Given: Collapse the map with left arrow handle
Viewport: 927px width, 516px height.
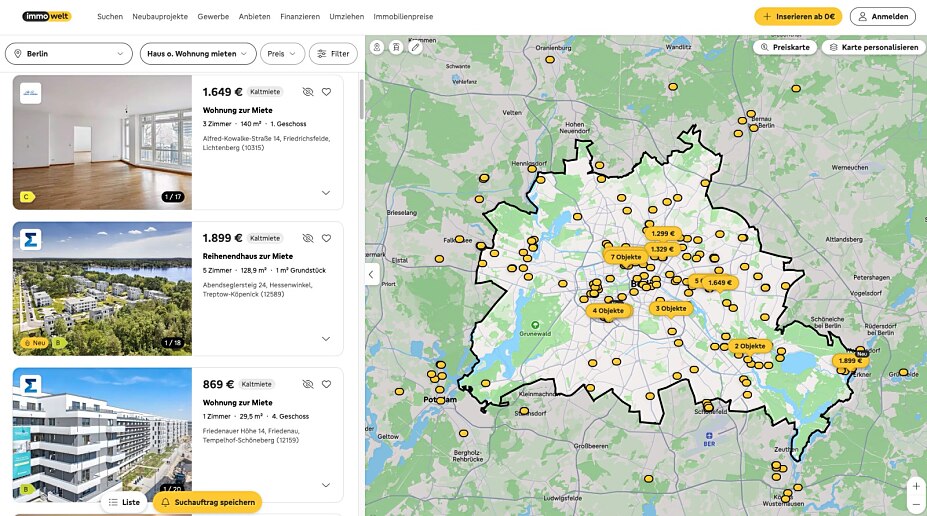Looking at the screenshot, I should 371,274.
